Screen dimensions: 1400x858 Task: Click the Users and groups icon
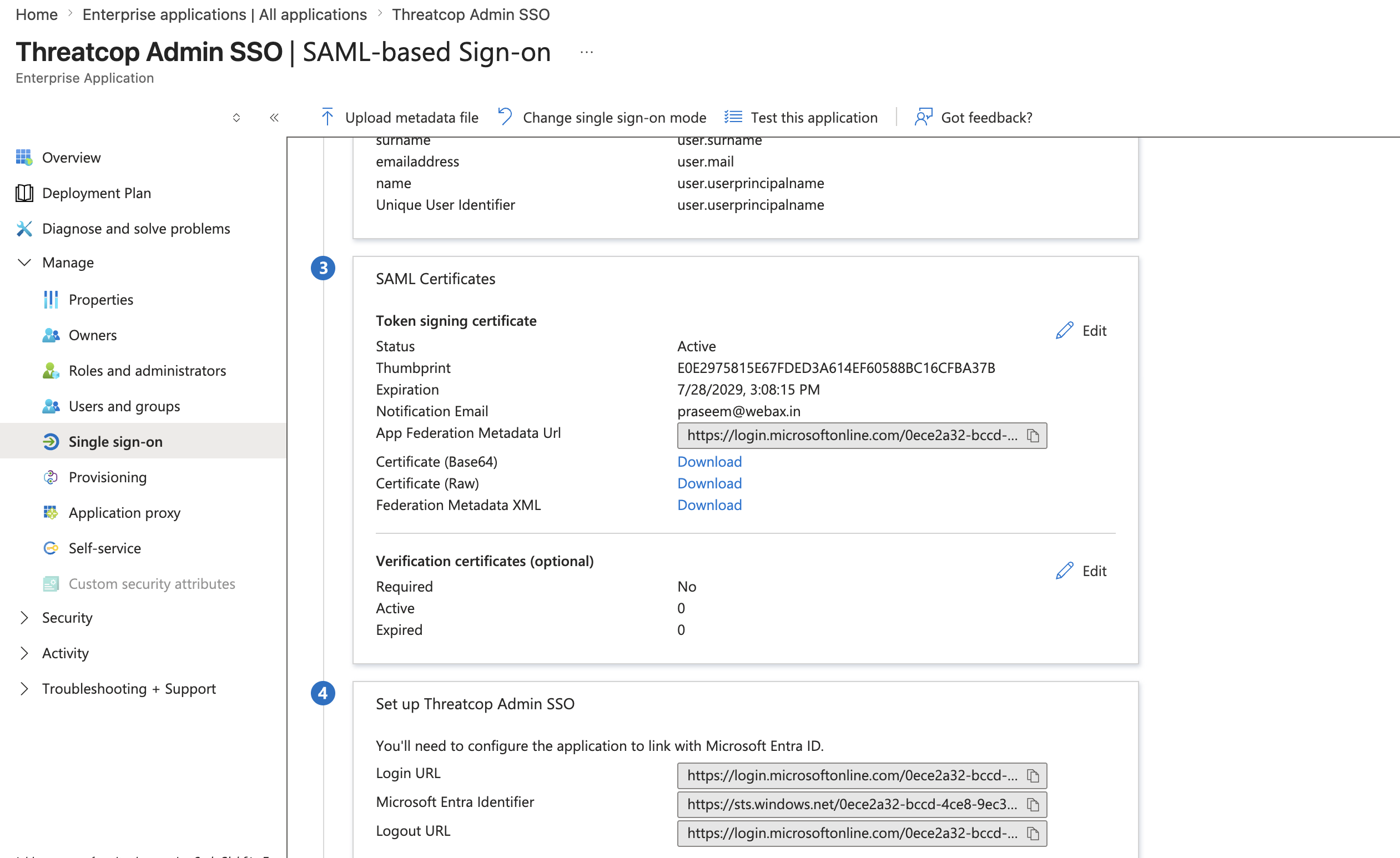pos(51,406)
